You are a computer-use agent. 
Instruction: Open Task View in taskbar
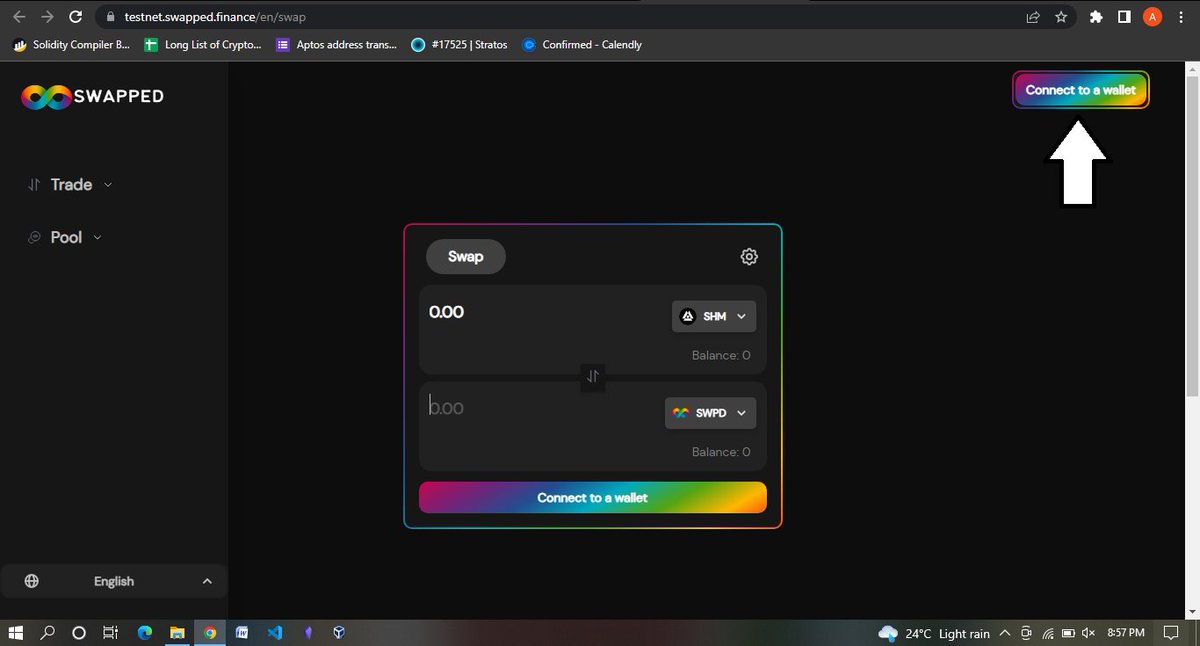[111, 633]
